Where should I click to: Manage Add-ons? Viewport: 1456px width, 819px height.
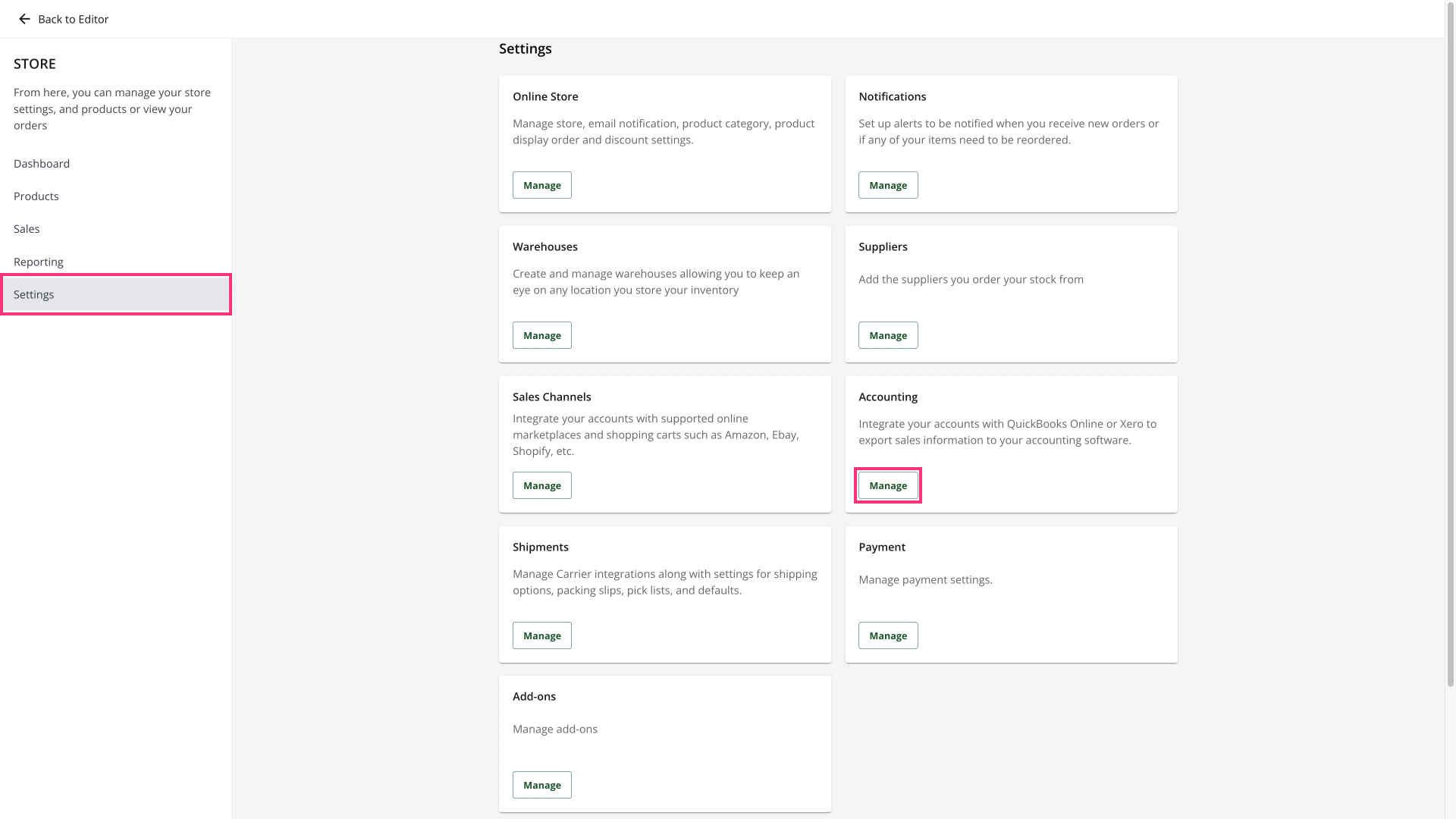tap(541, 785)
